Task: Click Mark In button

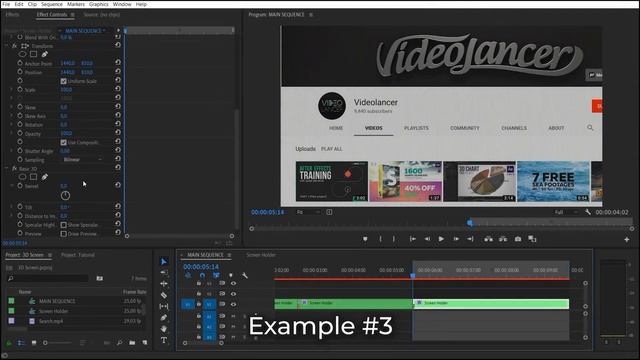Action: (x=380, y=239)
